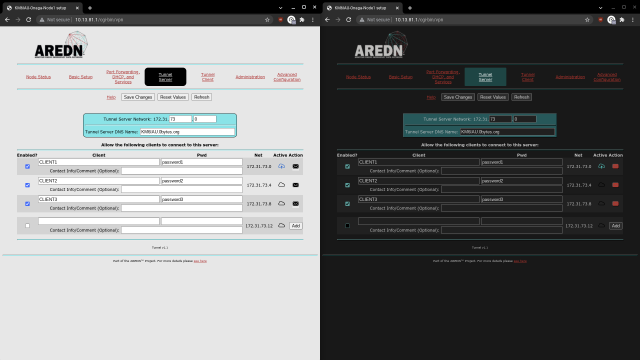Open Tunnel Client in left window

click(x=208, y=77)
